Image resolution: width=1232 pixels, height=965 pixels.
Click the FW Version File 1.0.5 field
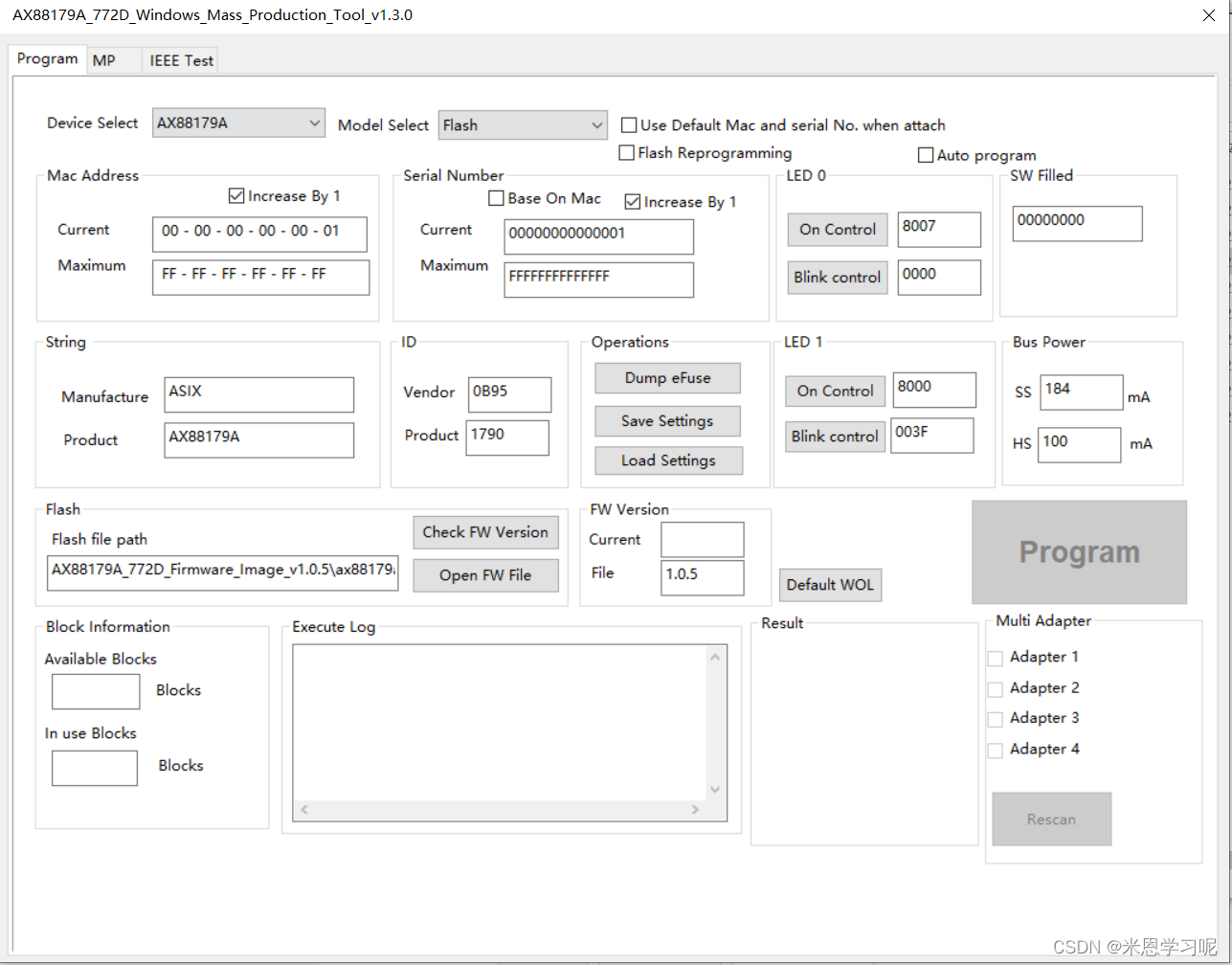[703, 578]
